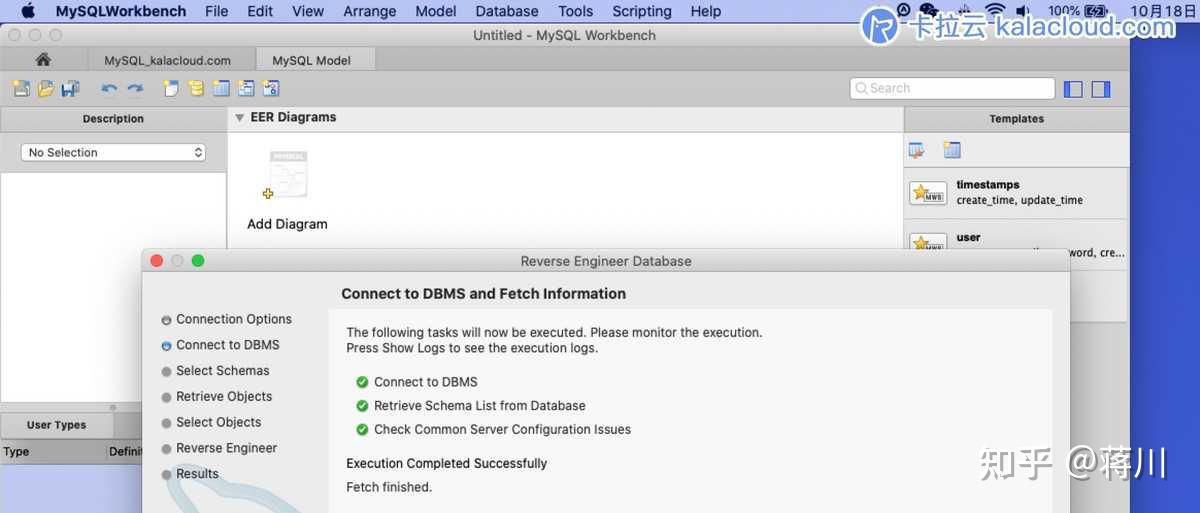Open the Model menu

click(435, 11)
